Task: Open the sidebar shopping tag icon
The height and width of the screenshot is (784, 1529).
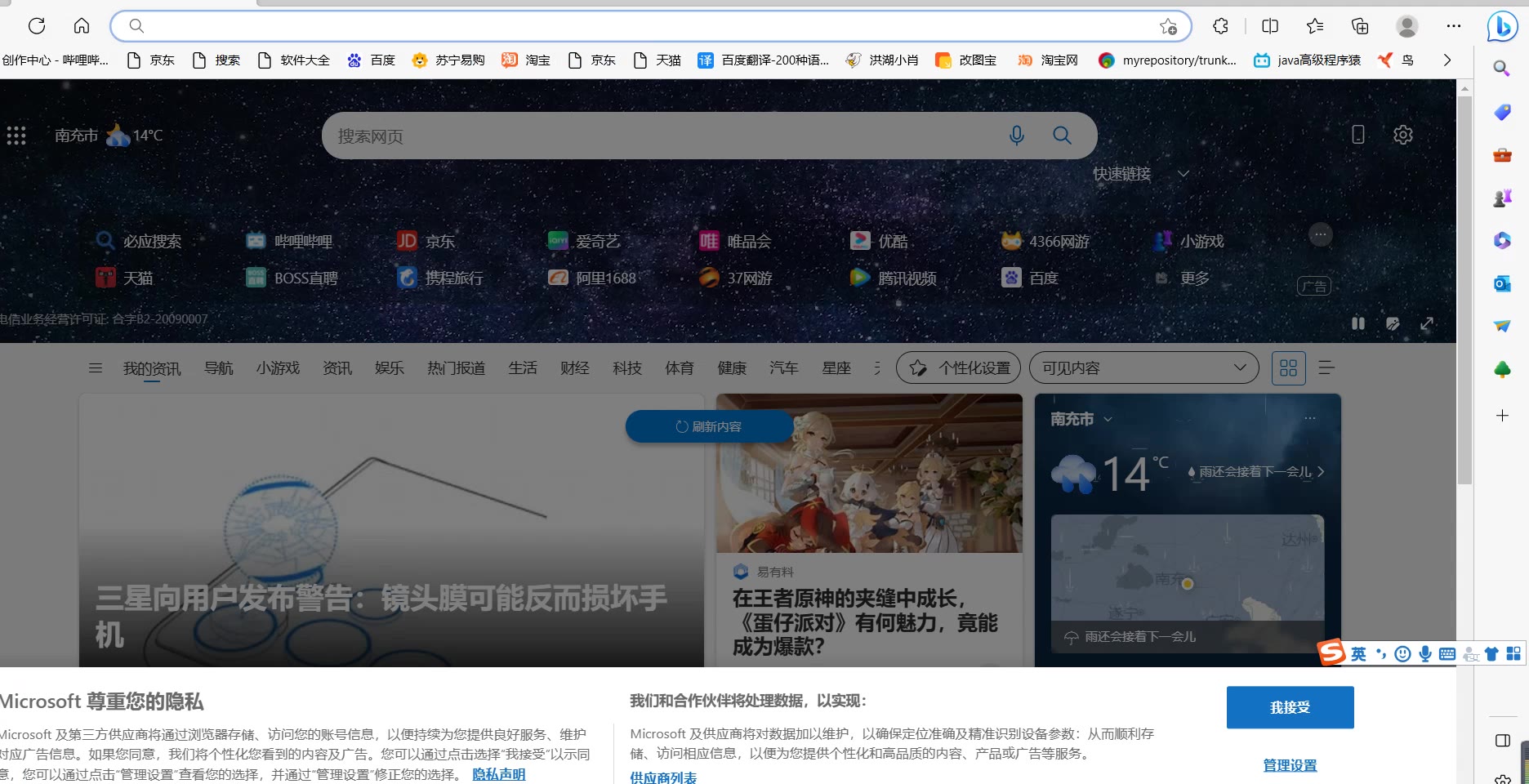Action: 1502,112
